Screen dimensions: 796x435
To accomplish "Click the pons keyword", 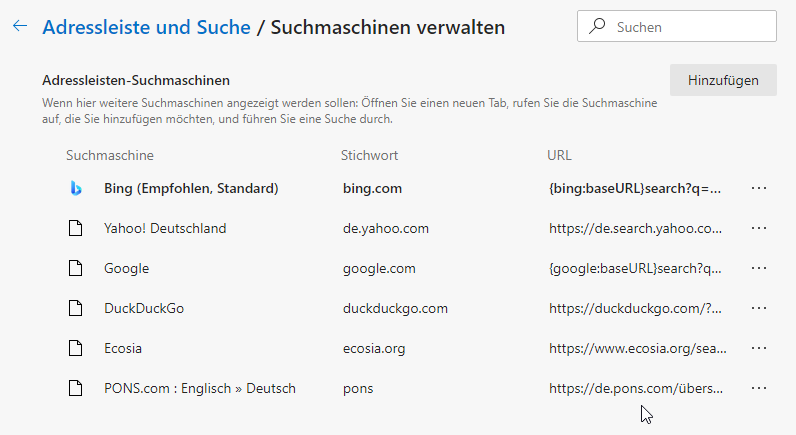I will [358, 389].
